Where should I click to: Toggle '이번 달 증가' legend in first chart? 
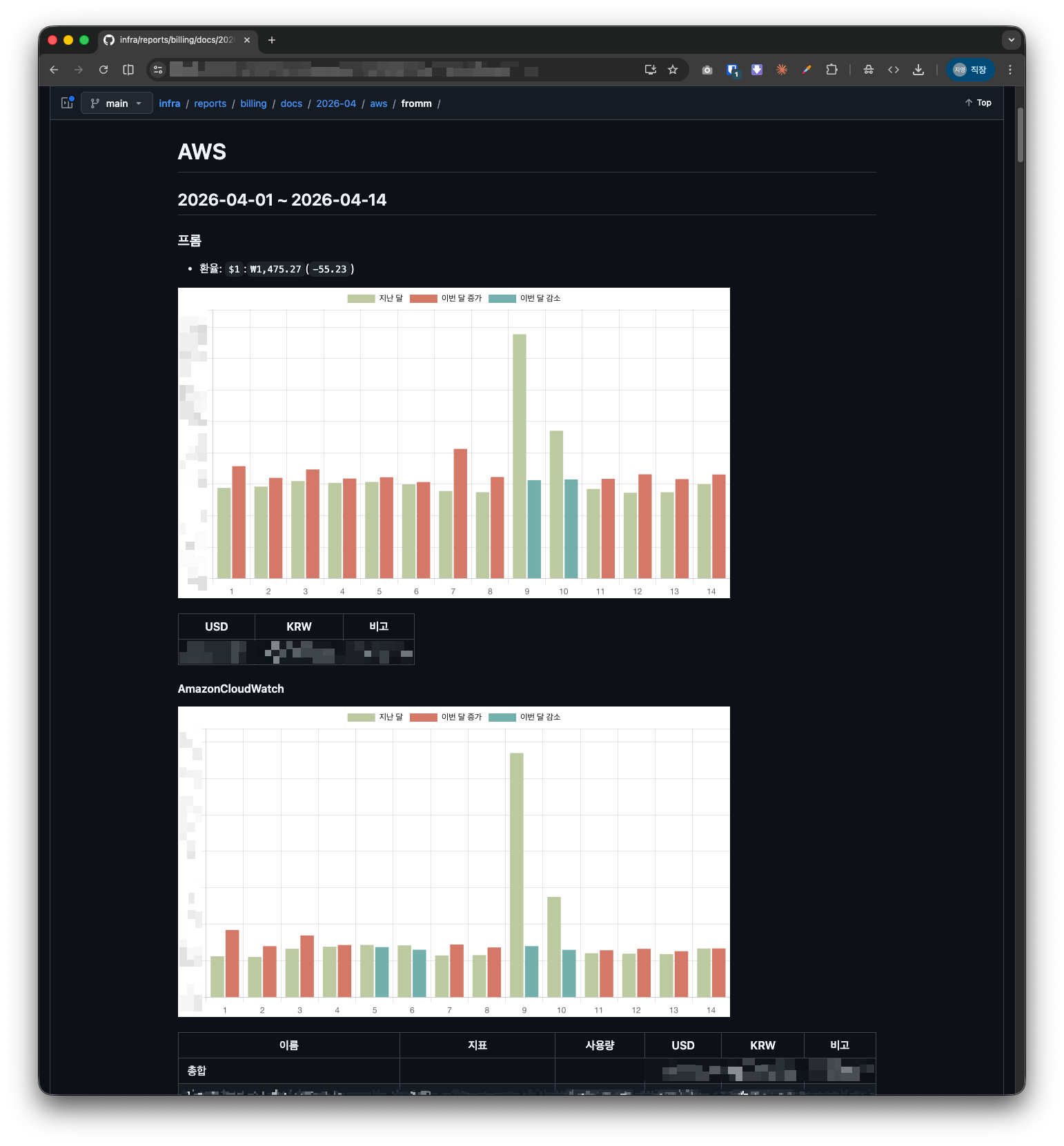[x=446, y=299]
